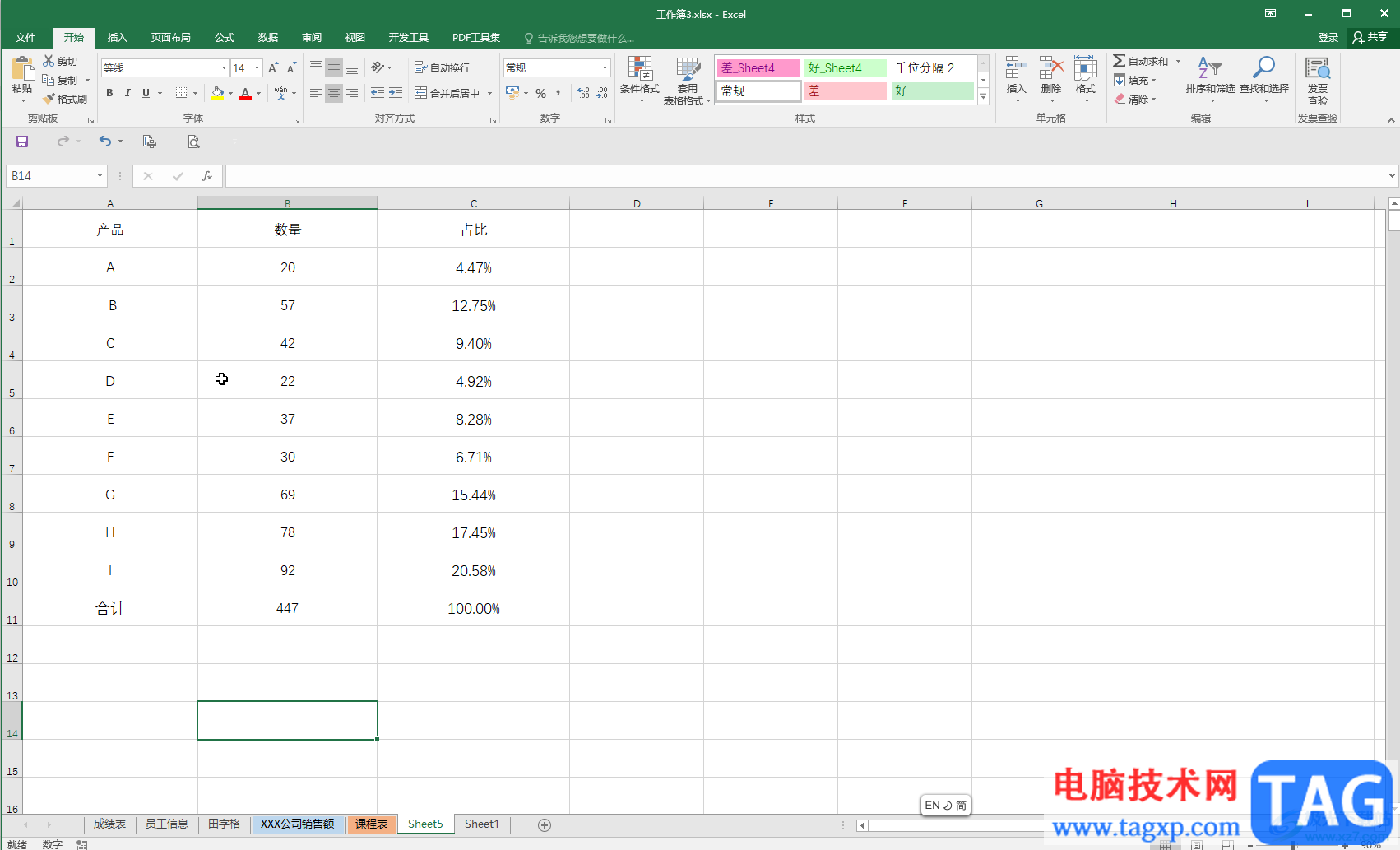Click the formula bar input field
The height and width of the screenshot is (850, 1400).
click(806, 176)
